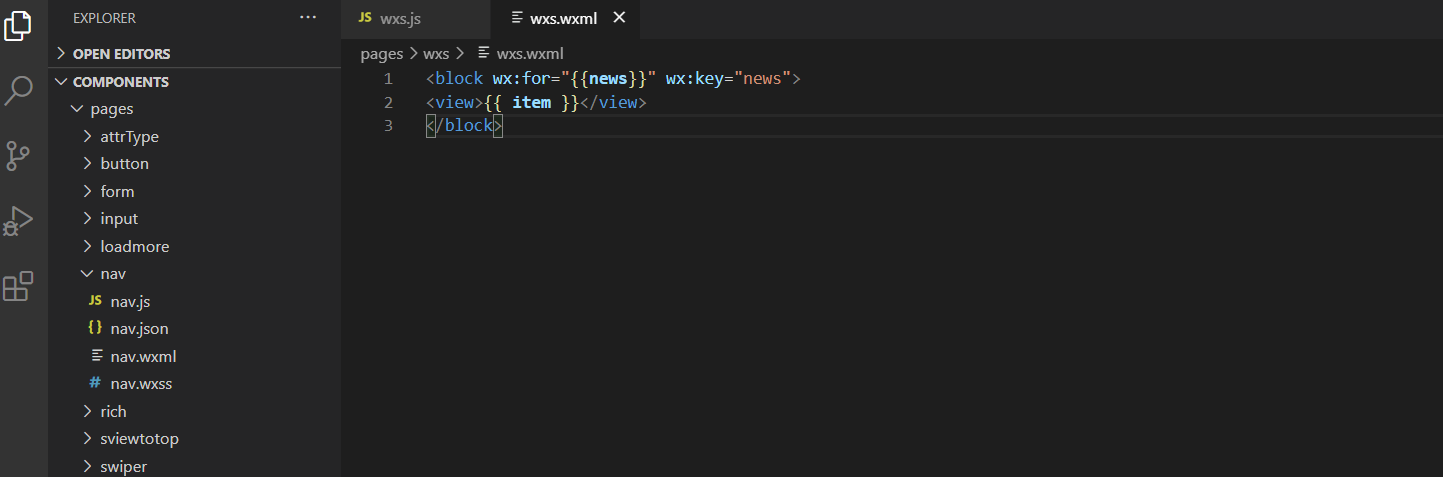
Task: Click the JS icon beside nav.js
Action: [95, 301]
